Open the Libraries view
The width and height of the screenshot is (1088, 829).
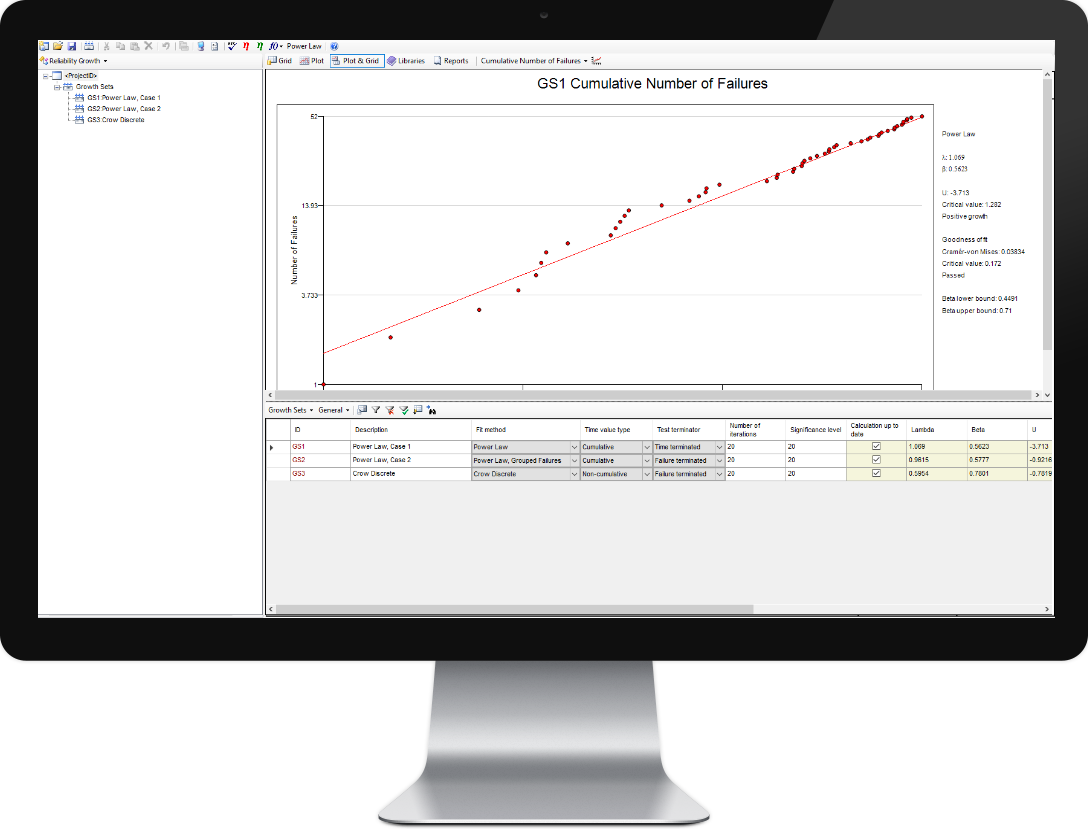coord(406,61)
